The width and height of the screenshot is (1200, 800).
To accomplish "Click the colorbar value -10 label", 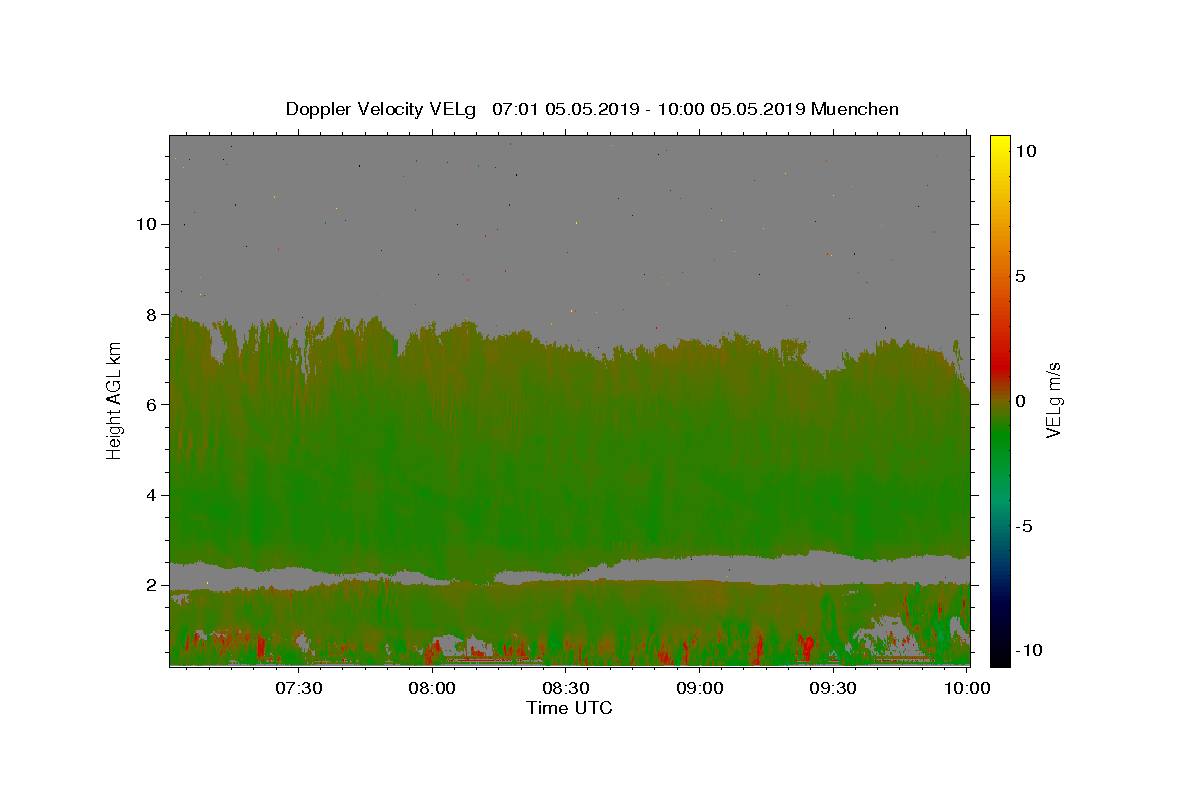I will [x=1029, y=650].
